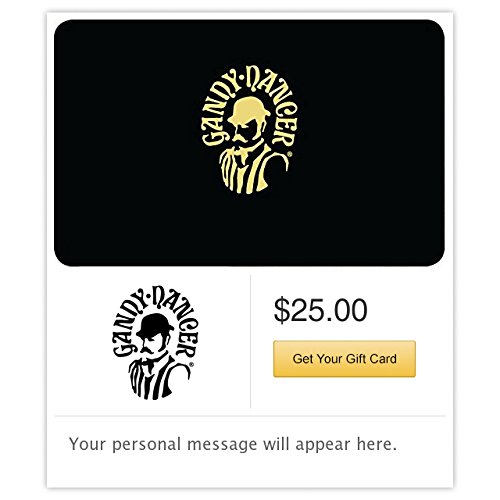Screen dimensions: 500x500
Task: Click the Get Your Gift Card button
Action: [344, 359]
